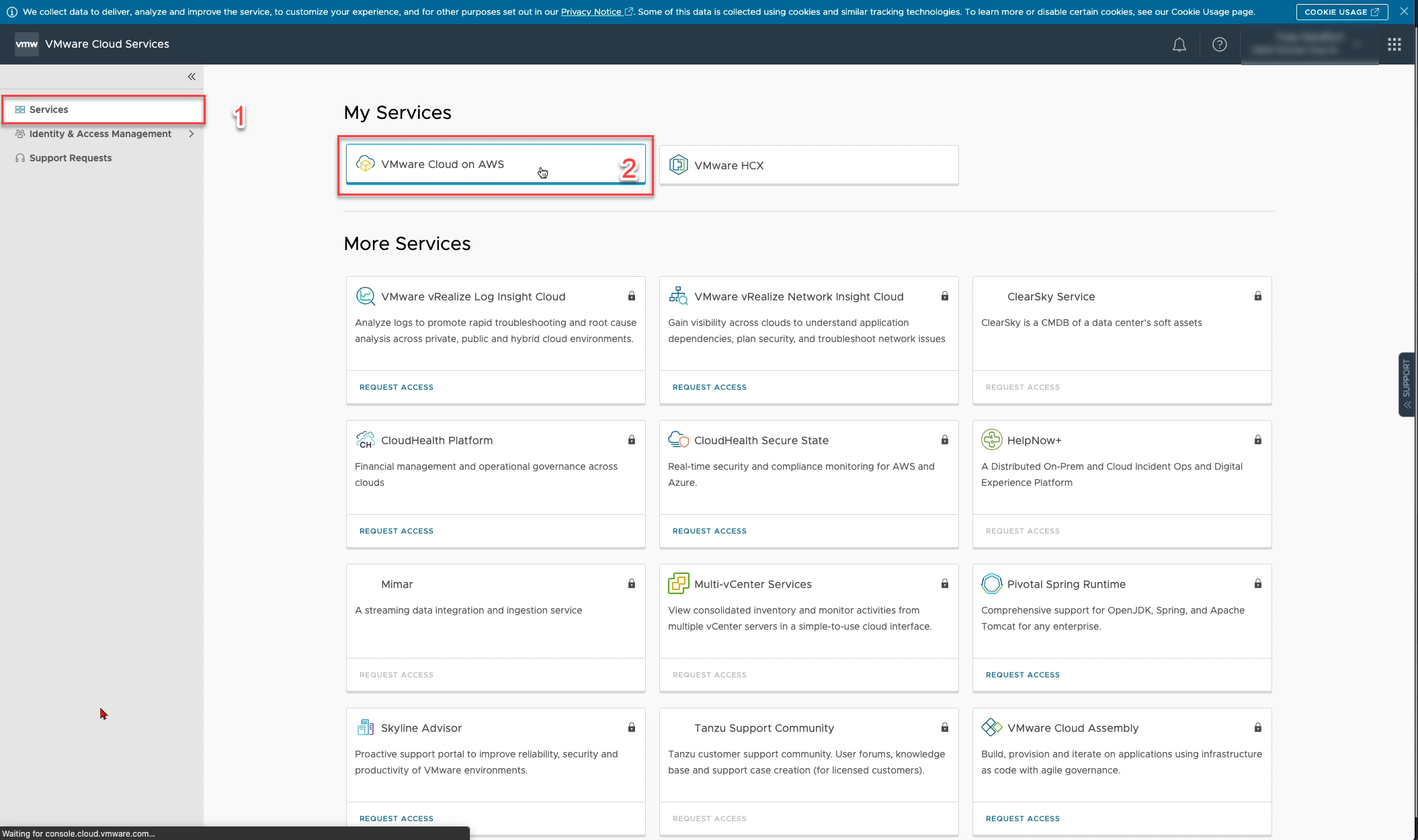Screen dimensions: 1418x840
Task: Click the CloudHealth Platform CH icon
Action: point(365,440)
